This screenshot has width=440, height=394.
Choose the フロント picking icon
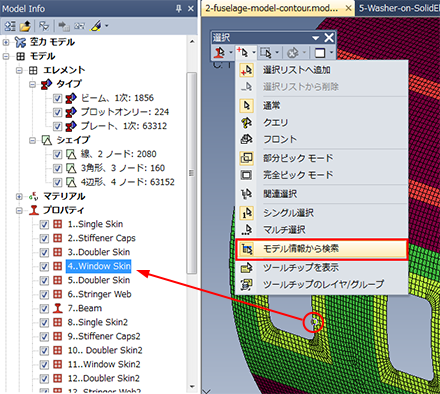pyautogui.click(x=247, y=139)
